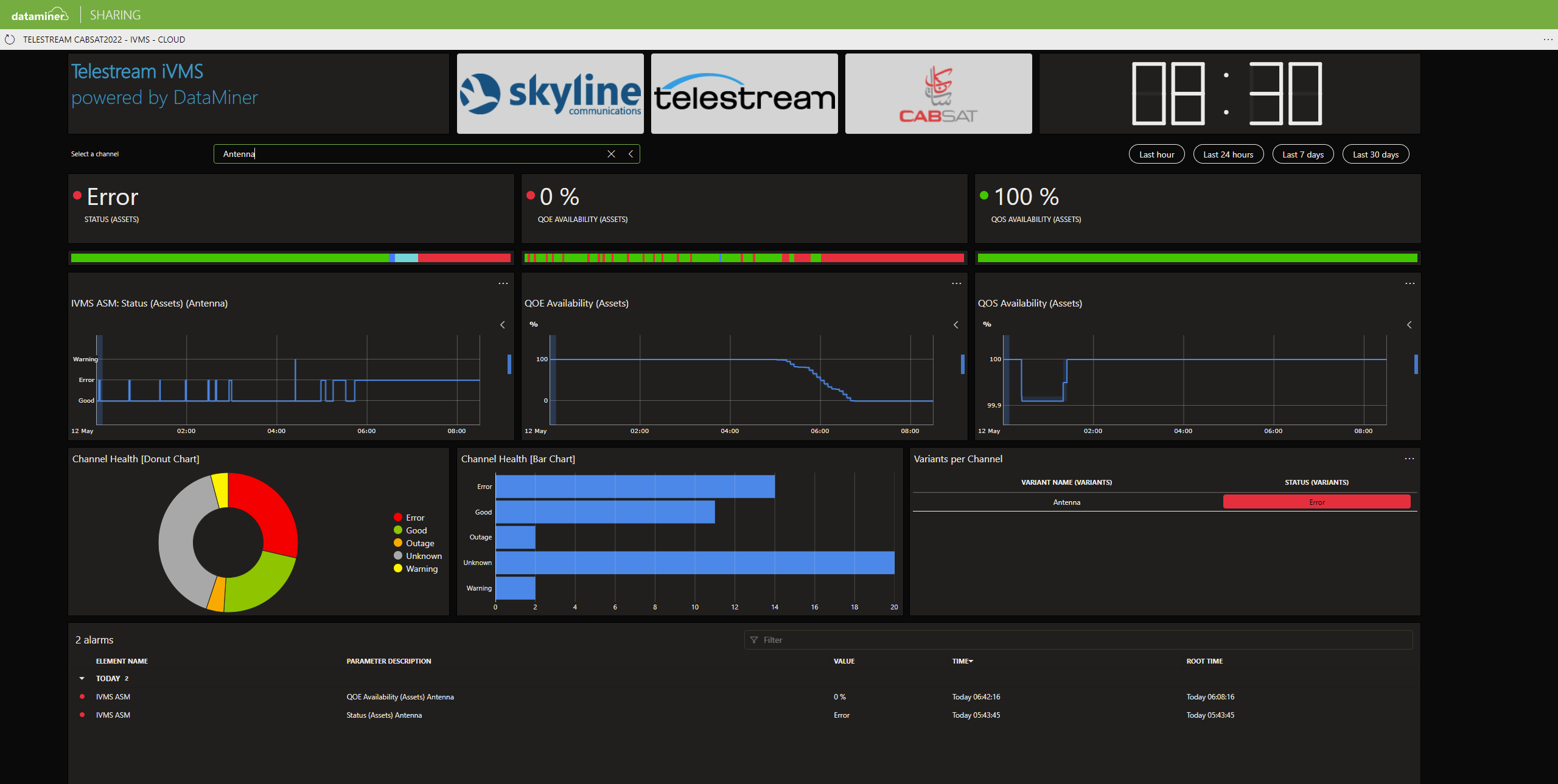Click the QOS availability green timeline bar
This screenshot has width=1558, height=784.
[x=1198, y=258]
